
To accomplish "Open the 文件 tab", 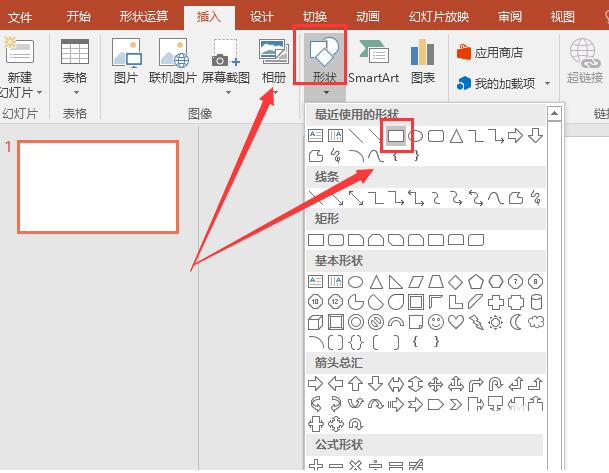I will pyautogui.click(x=20, y=17).
